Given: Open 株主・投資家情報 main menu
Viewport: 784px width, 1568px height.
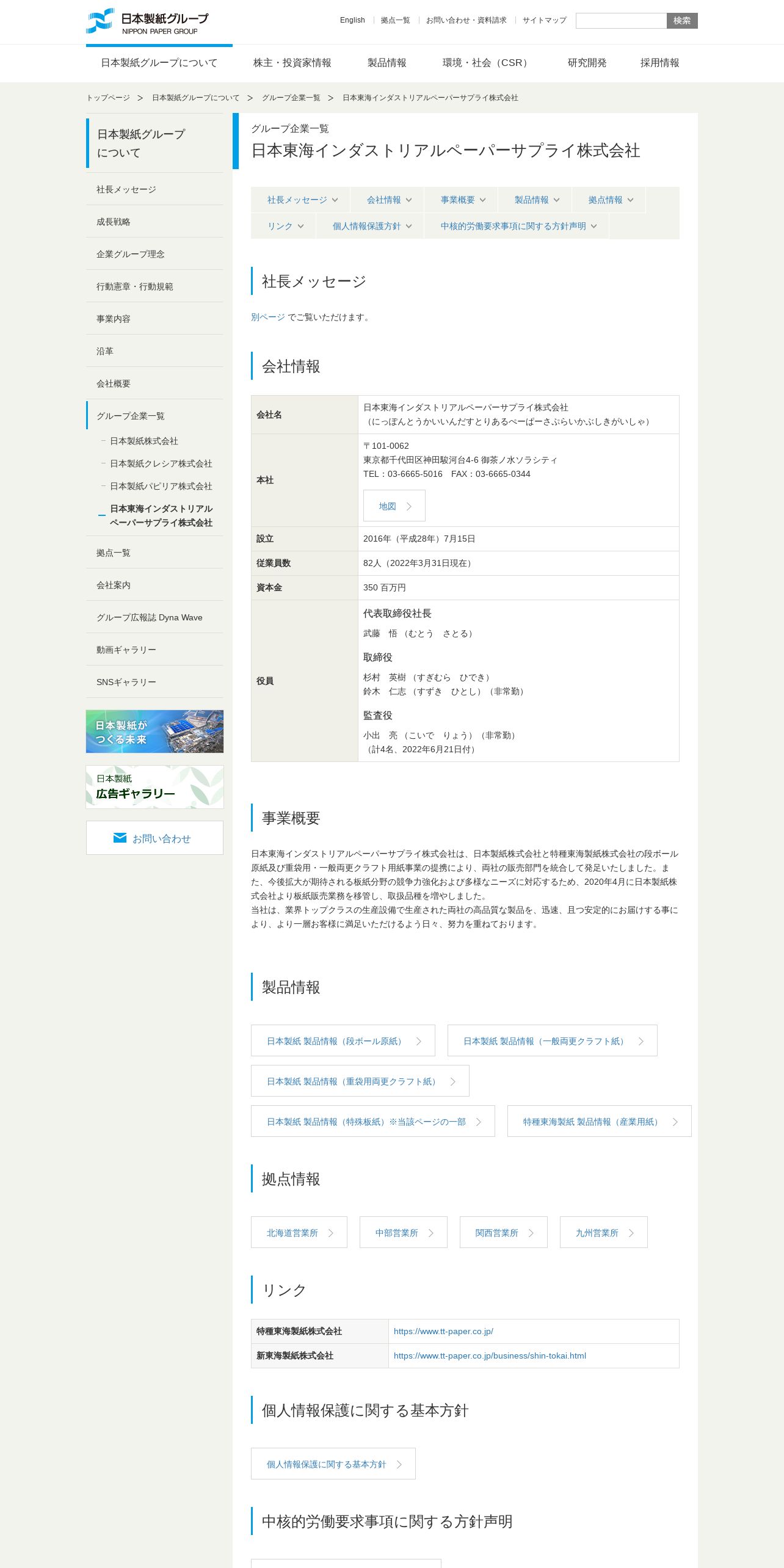Looking at the screenshot, I should [292, 63].
